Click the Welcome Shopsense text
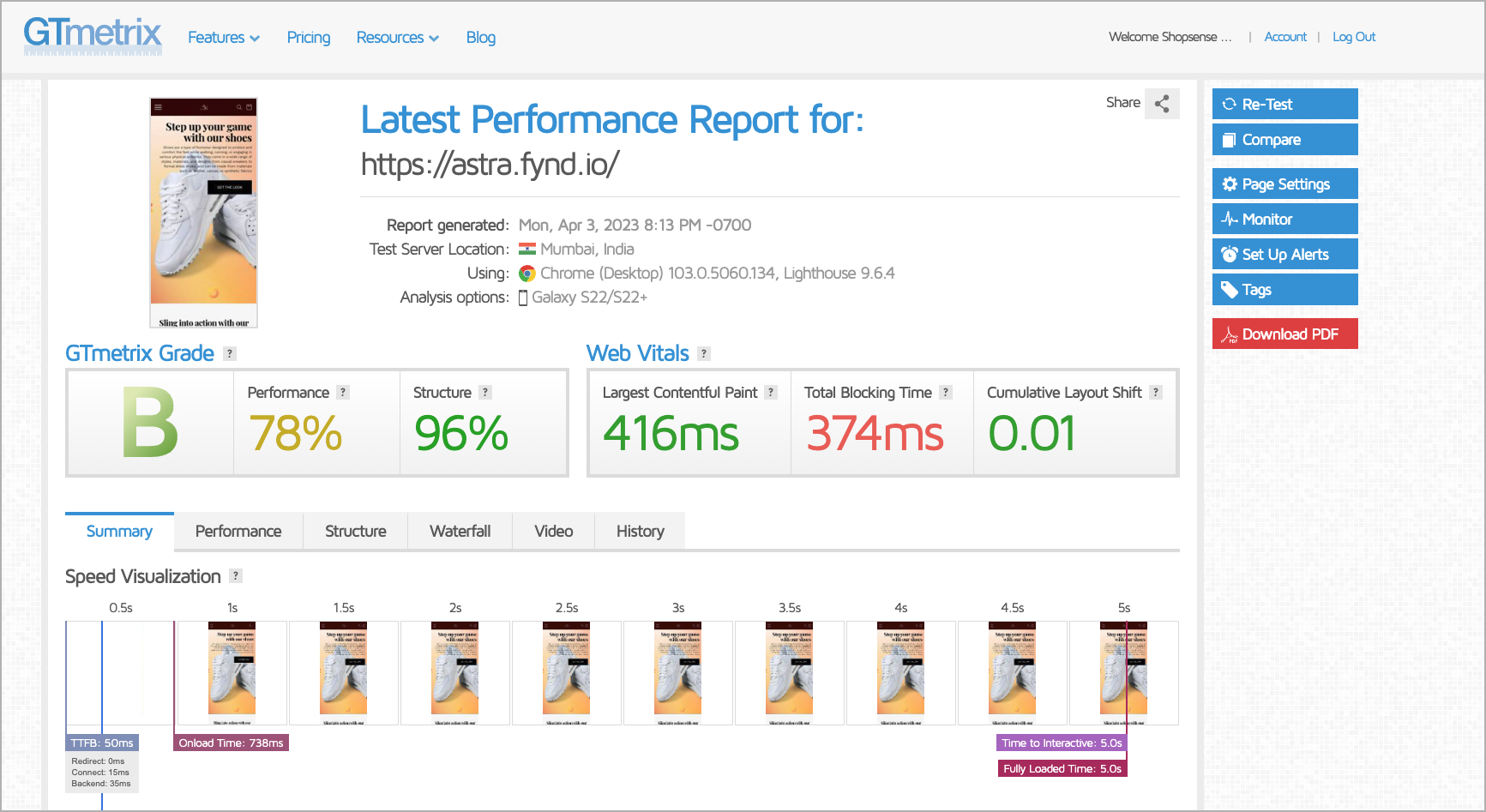The height and width of the screenshot is (812, 1486). coord(1170,37)
